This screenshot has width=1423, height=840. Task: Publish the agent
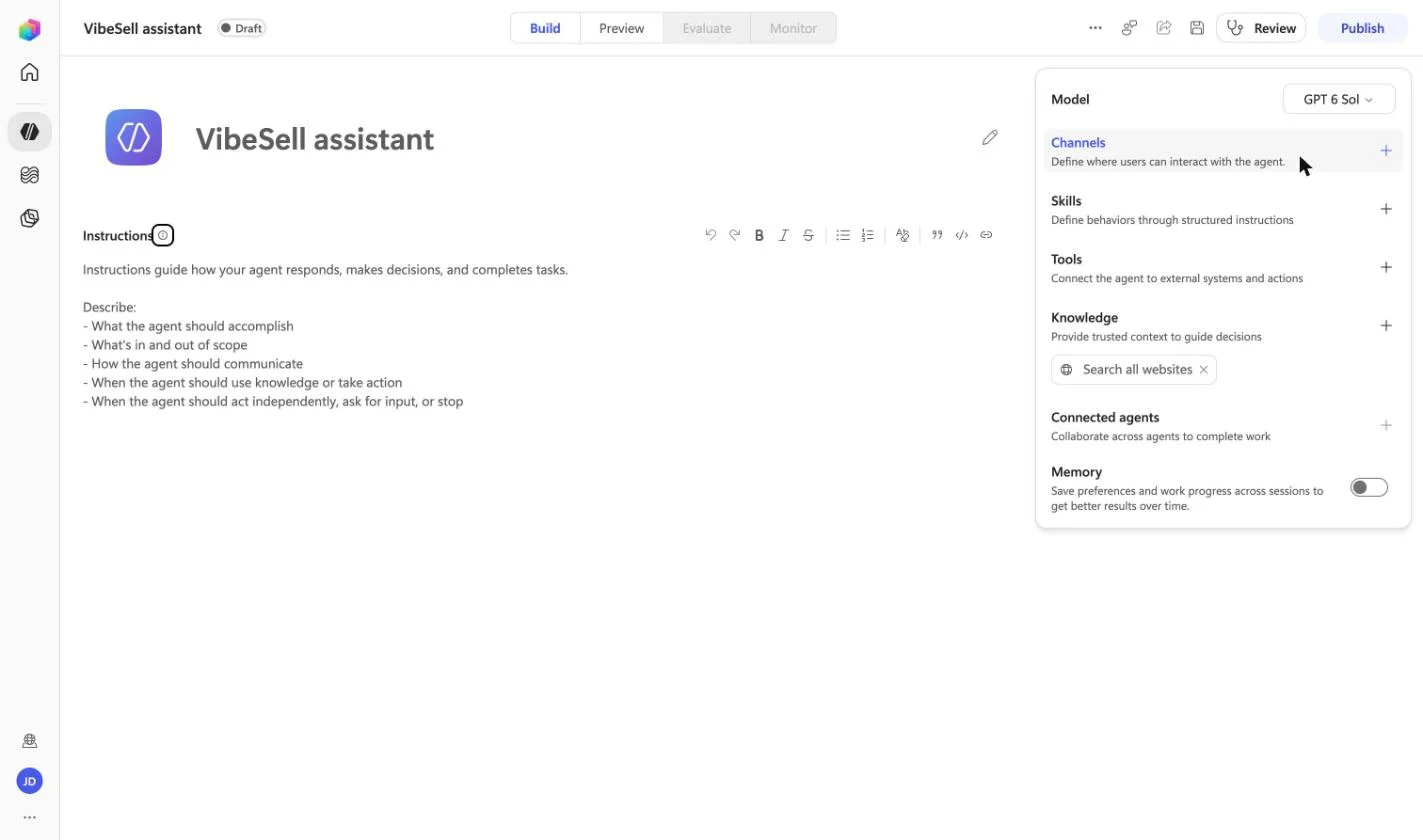(1362, 28)
